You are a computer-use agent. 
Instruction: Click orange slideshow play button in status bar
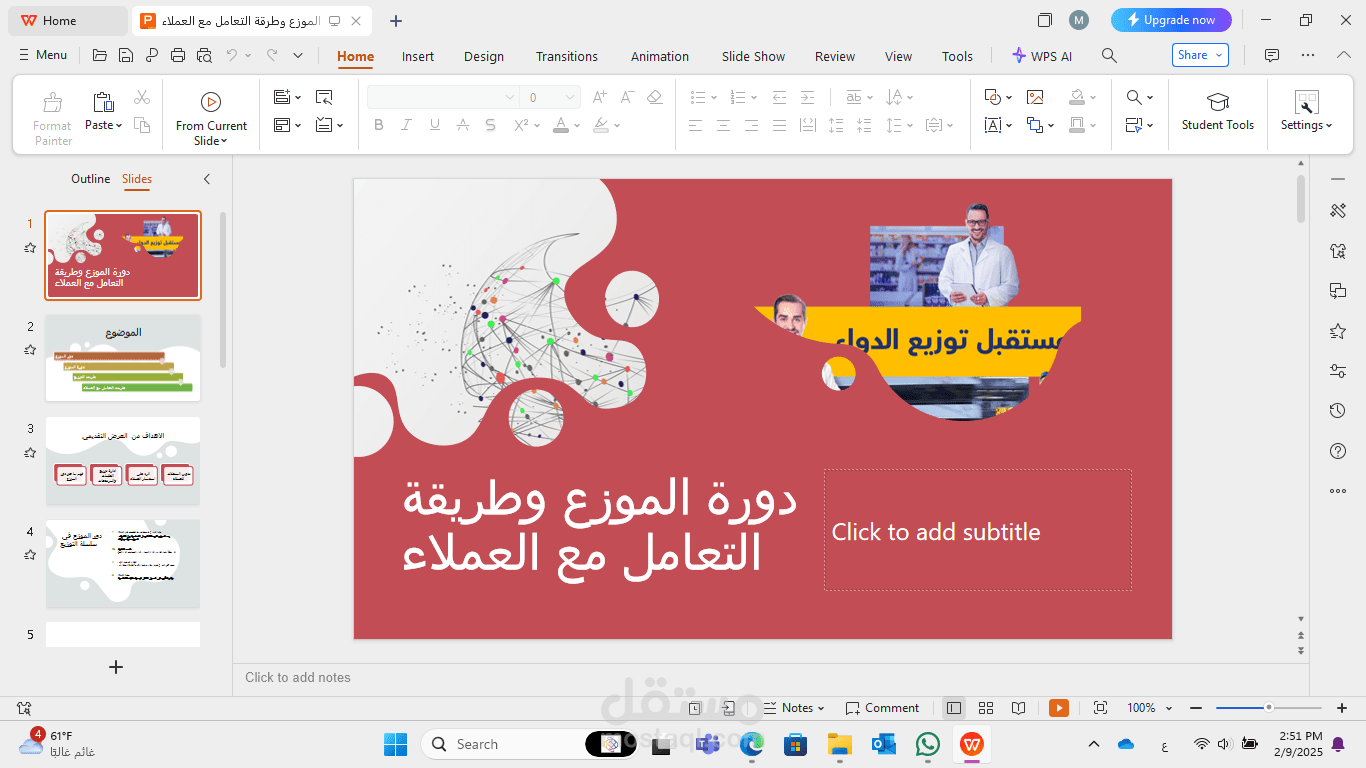pos(1059,708)
